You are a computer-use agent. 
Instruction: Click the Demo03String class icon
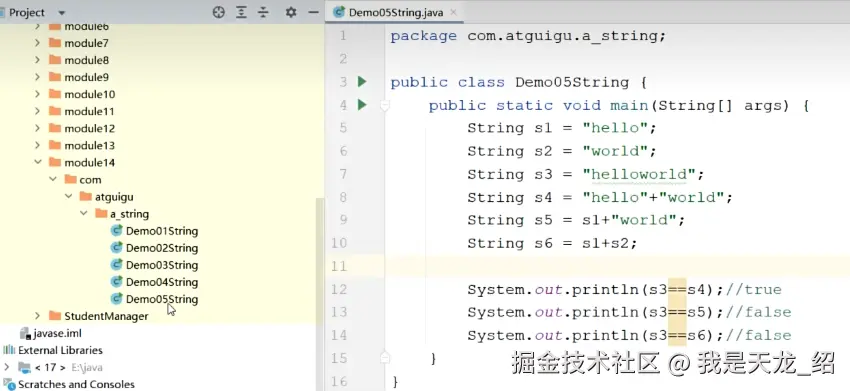(116, 265)
